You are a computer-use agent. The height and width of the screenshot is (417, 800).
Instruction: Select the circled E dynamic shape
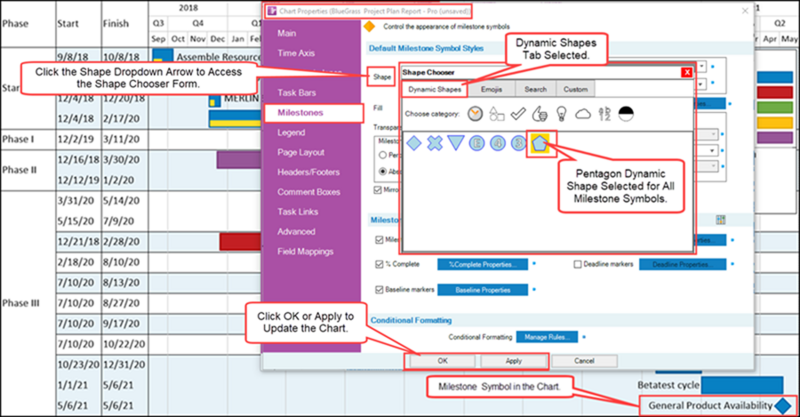pos(477,143)
